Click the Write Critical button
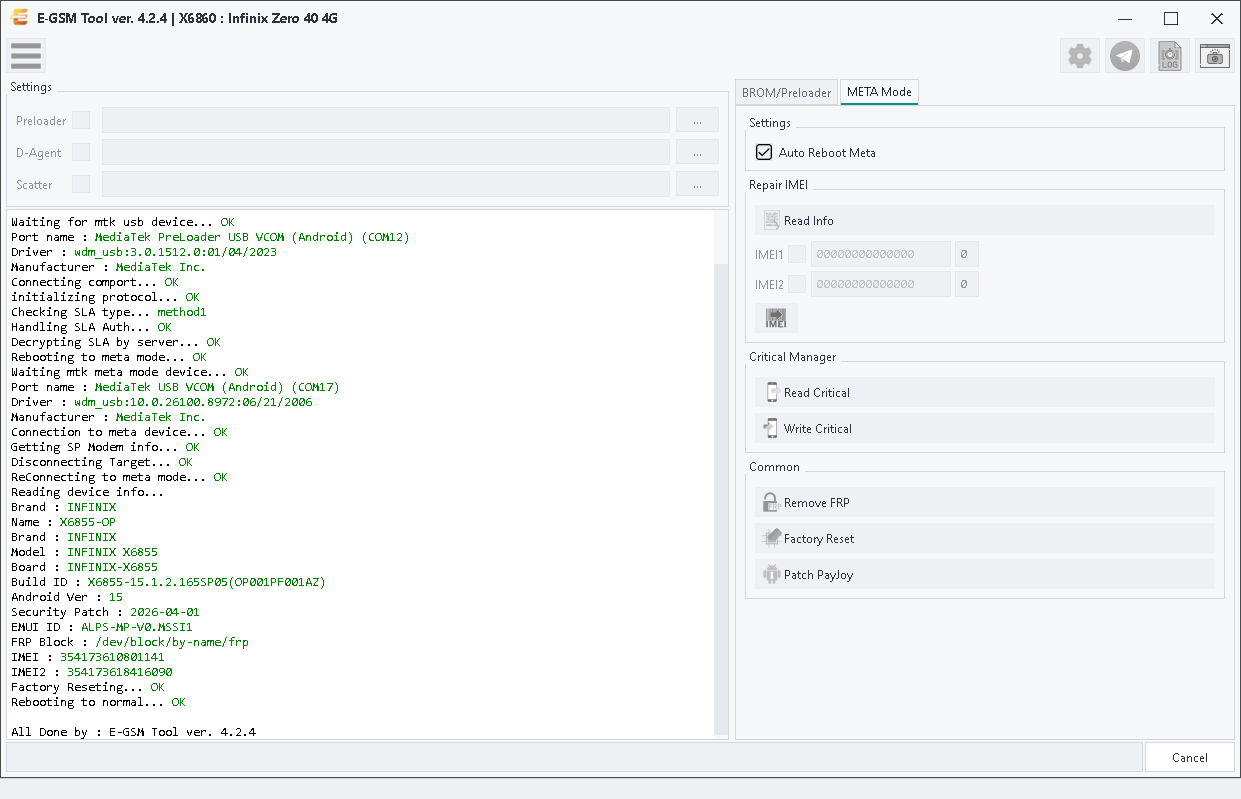Image resolution: width=1241 pixels, height=799 pixels. pos(985,429)
